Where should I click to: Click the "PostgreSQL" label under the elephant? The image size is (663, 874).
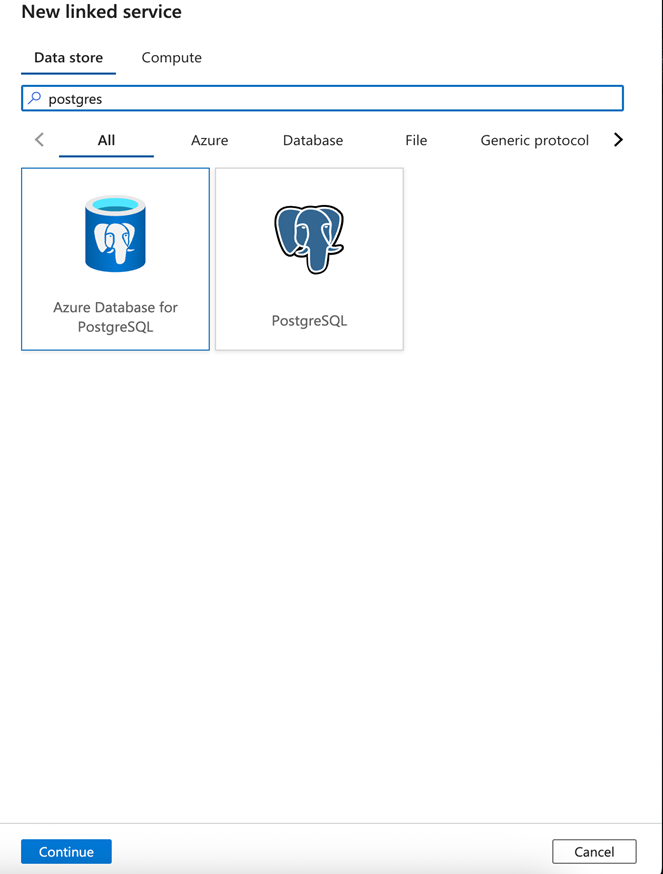pyautogui.click(x=309, y=321)
